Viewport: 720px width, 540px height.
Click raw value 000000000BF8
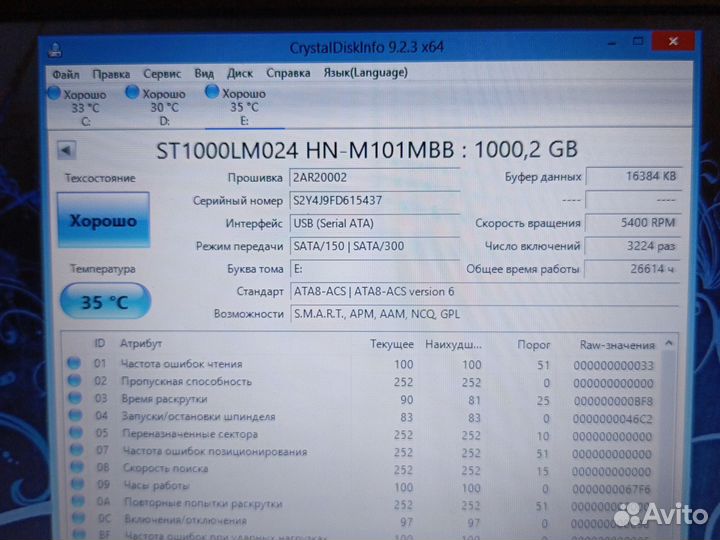[613, 401]
